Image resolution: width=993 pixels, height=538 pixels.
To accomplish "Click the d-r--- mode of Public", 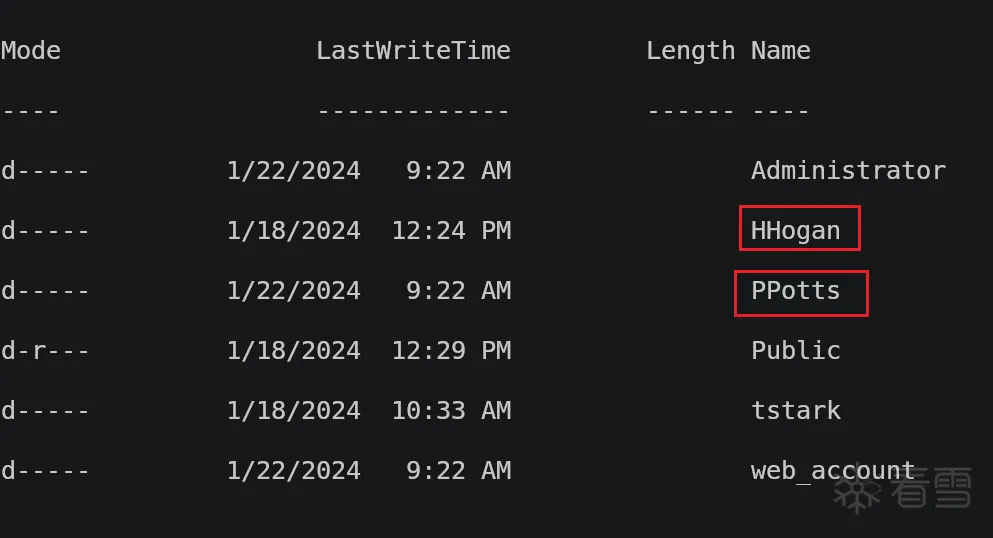I will click(x=45, y=350).
